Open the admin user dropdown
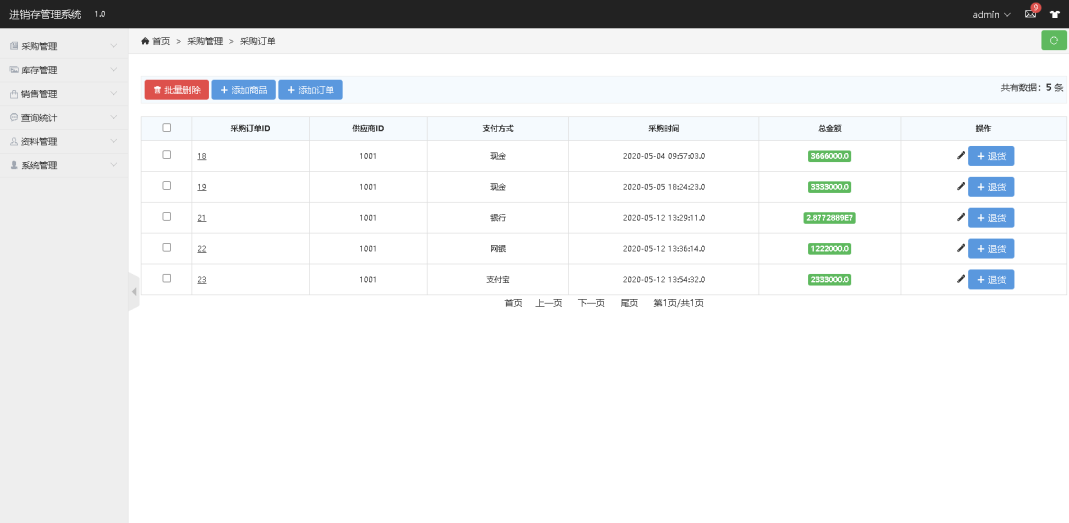Viewport: 1069px width, 523px height. click(x=991, y=15)
